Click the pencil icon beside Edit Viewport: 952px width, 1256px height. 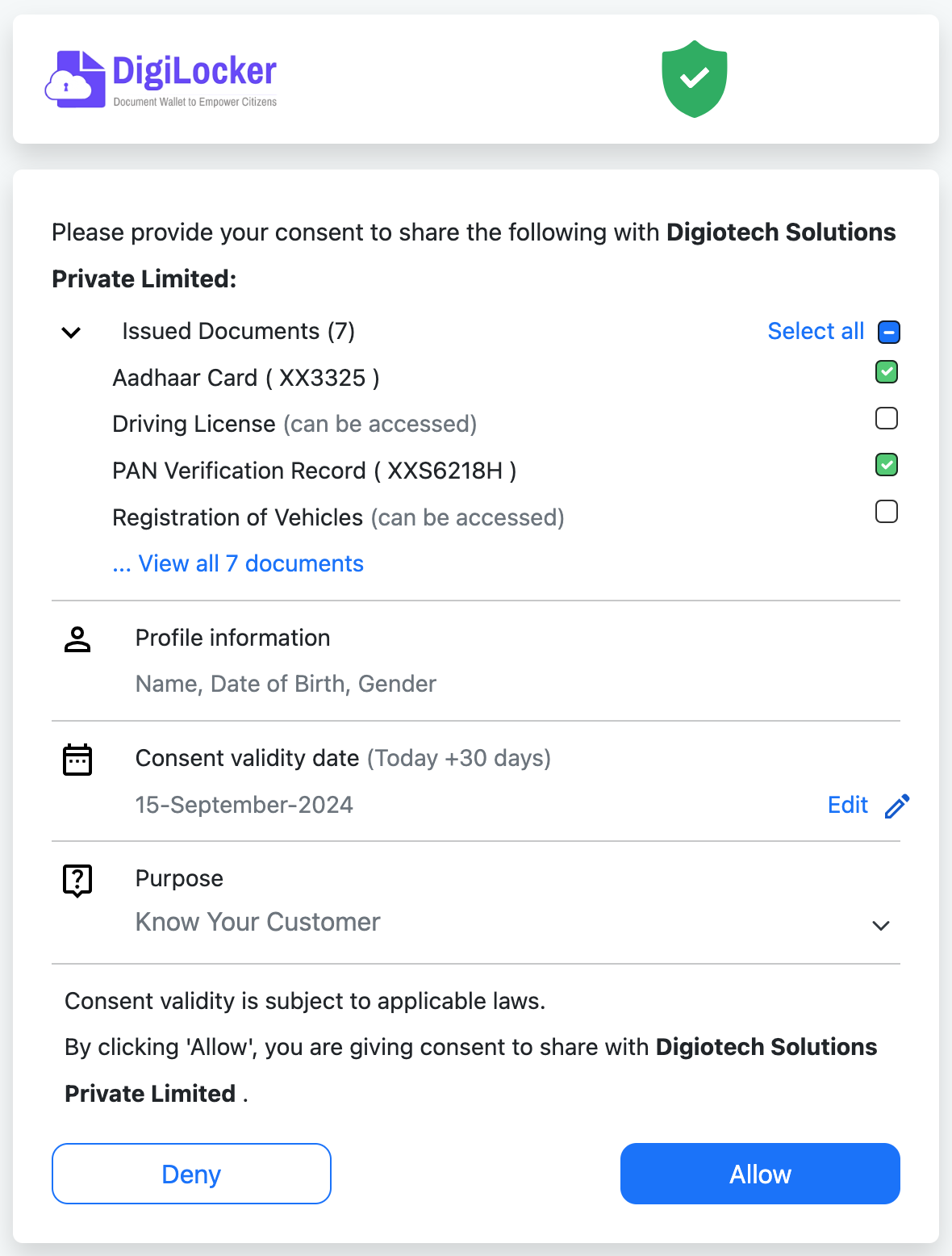pyautogui.click(x=896, y=806)
